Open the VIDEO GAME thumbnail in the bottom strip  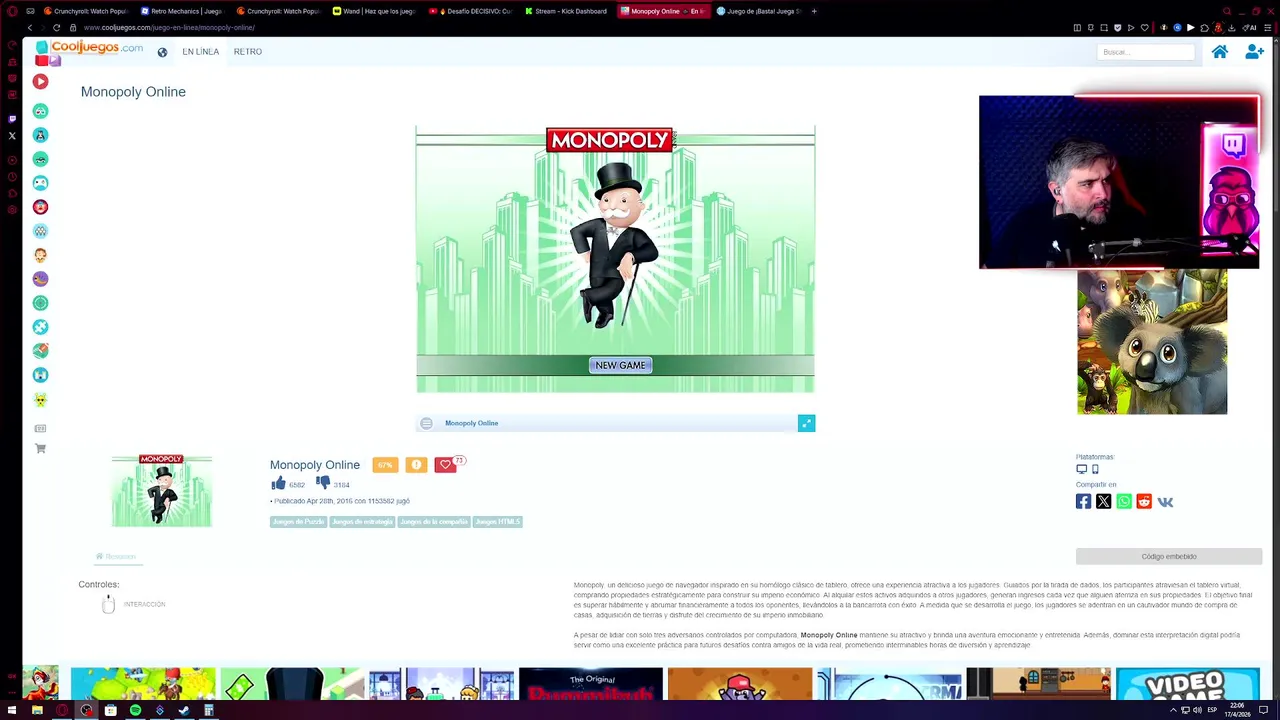coord(1187,685)
